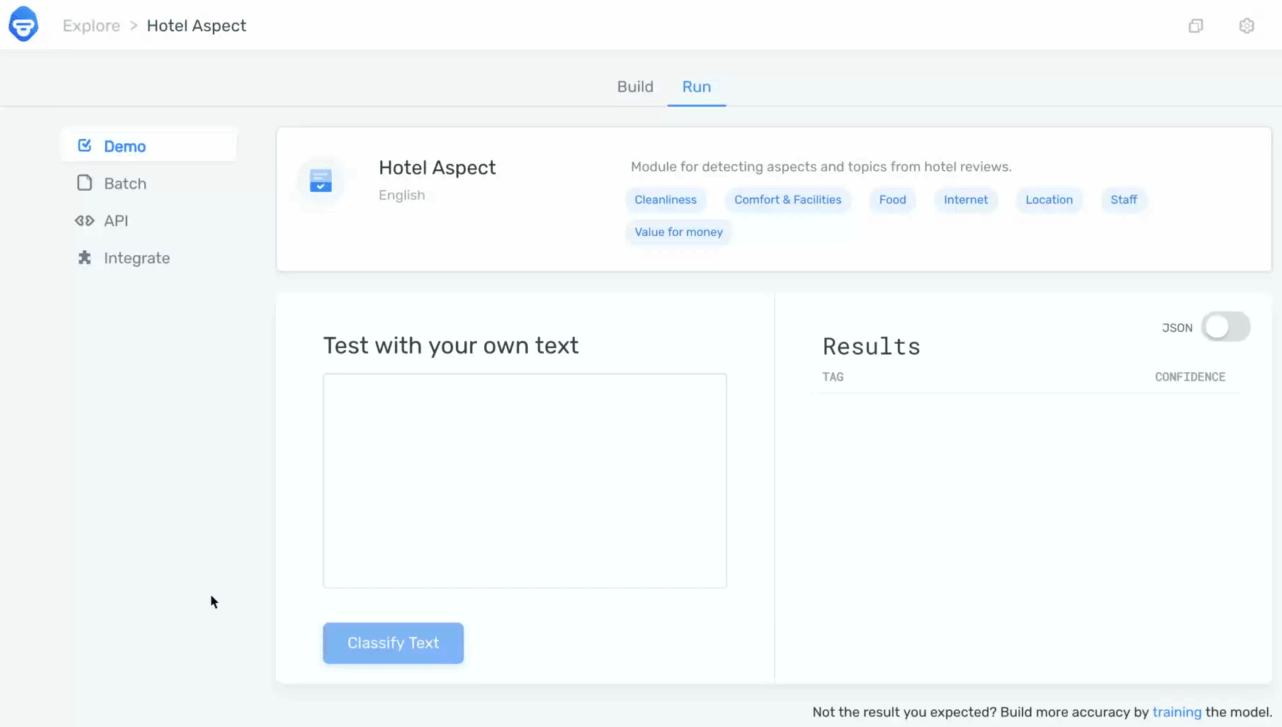
Task: Open the API section label
Action: click(x=116, y=221)
